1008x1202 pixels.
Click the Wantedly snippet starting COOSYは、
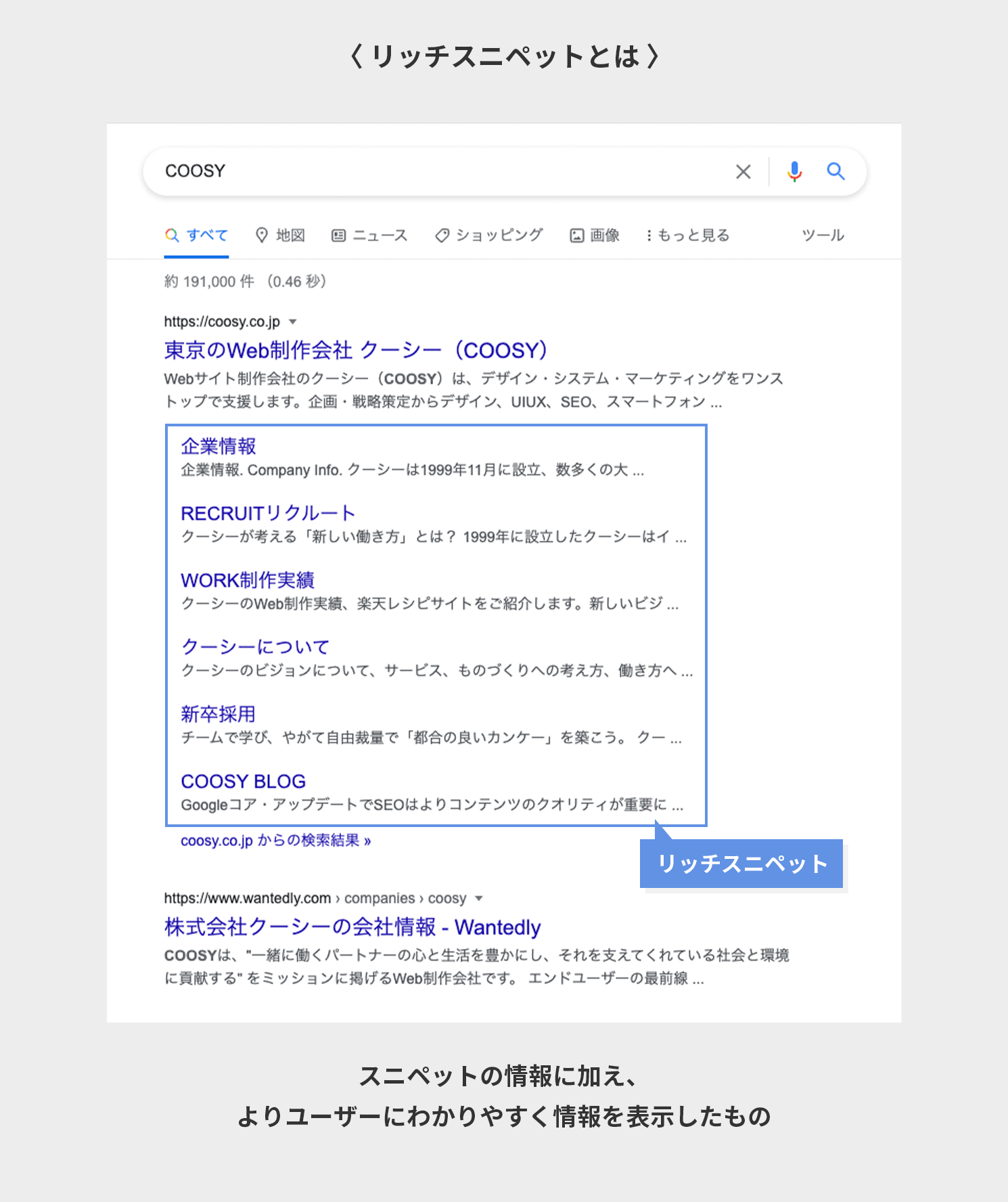pyautogui.click(x=477, y=967)
